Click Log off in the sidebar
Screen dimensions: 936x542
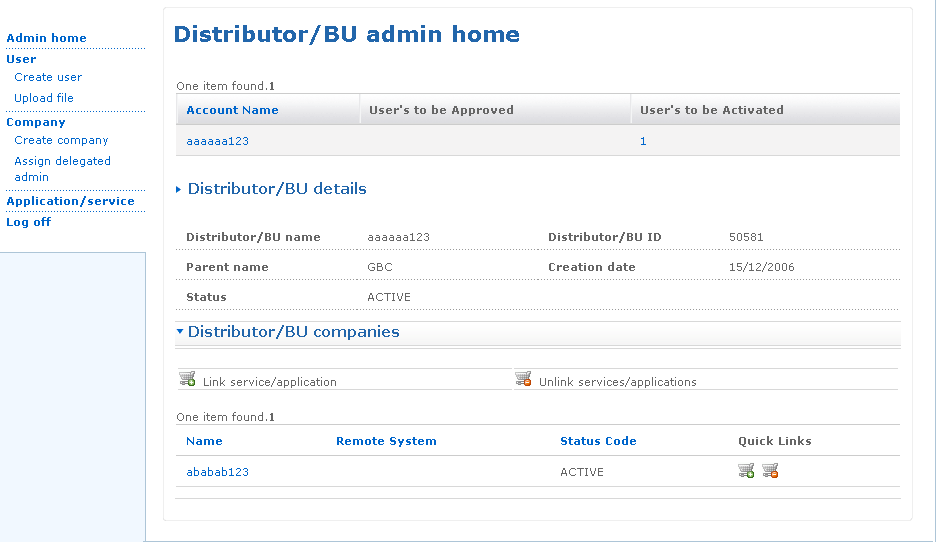coord(29,222)
